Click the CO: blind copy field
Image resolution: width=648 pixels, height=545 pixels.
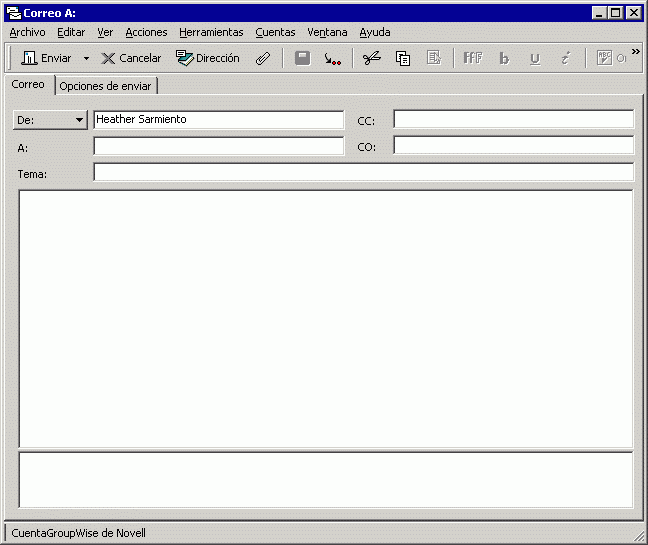click(x=514, y=145)
